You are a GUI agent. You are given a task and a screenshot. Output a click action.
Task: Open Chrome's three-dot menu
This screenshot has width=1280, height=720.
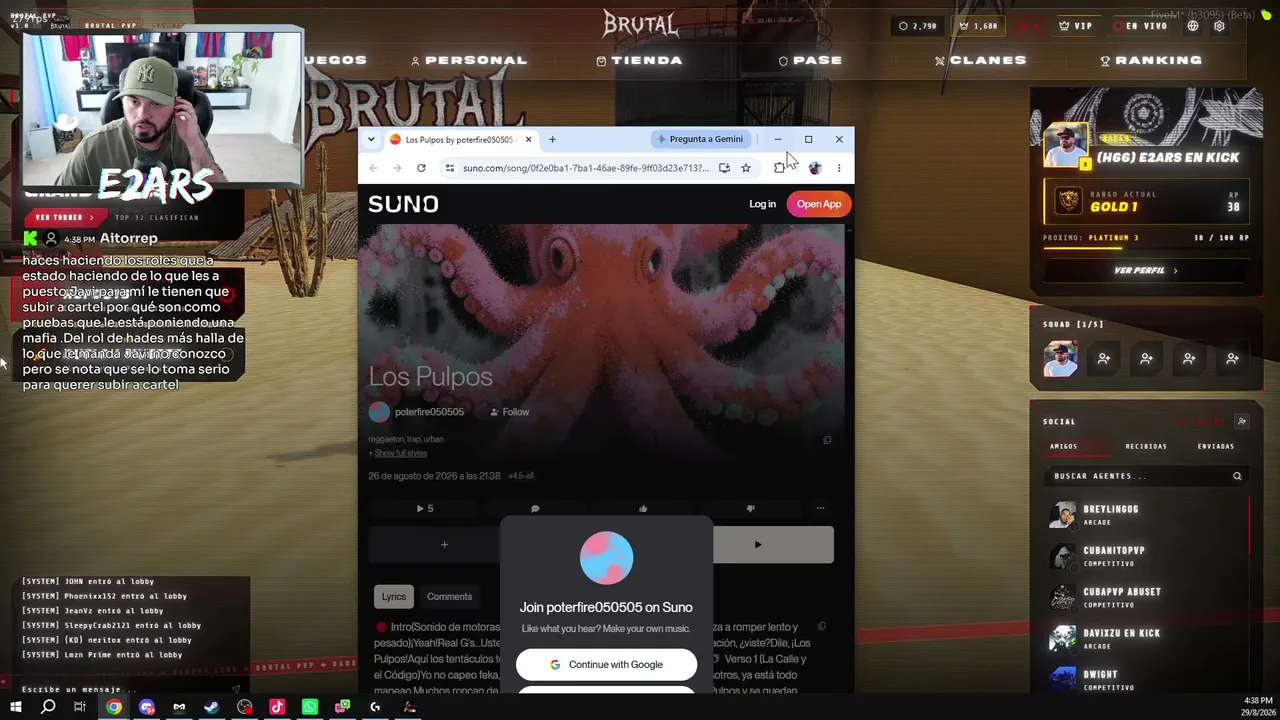coord(839,168)
